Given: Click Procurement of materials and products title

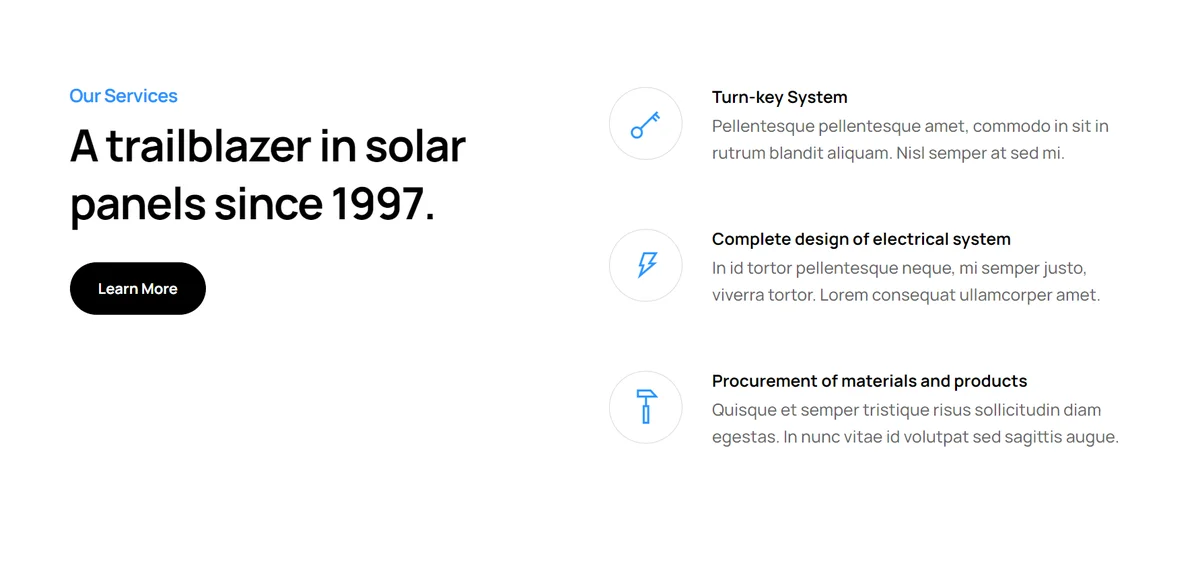Looking at the screenshot, I should coord(869,381).
